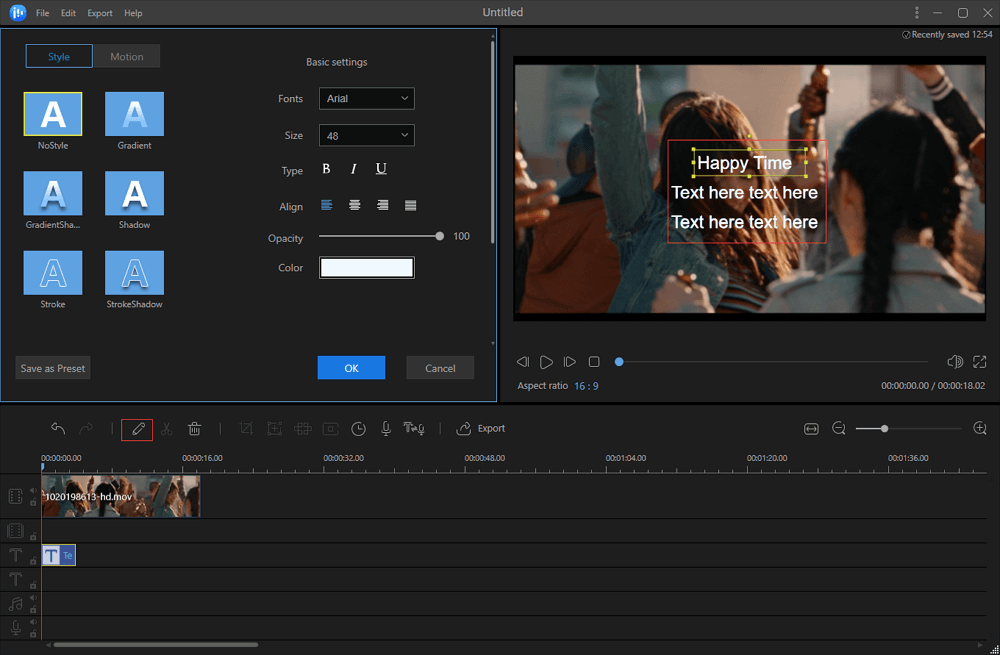Change the 16 : 9 aspect ratio

[x=586, y=386]
